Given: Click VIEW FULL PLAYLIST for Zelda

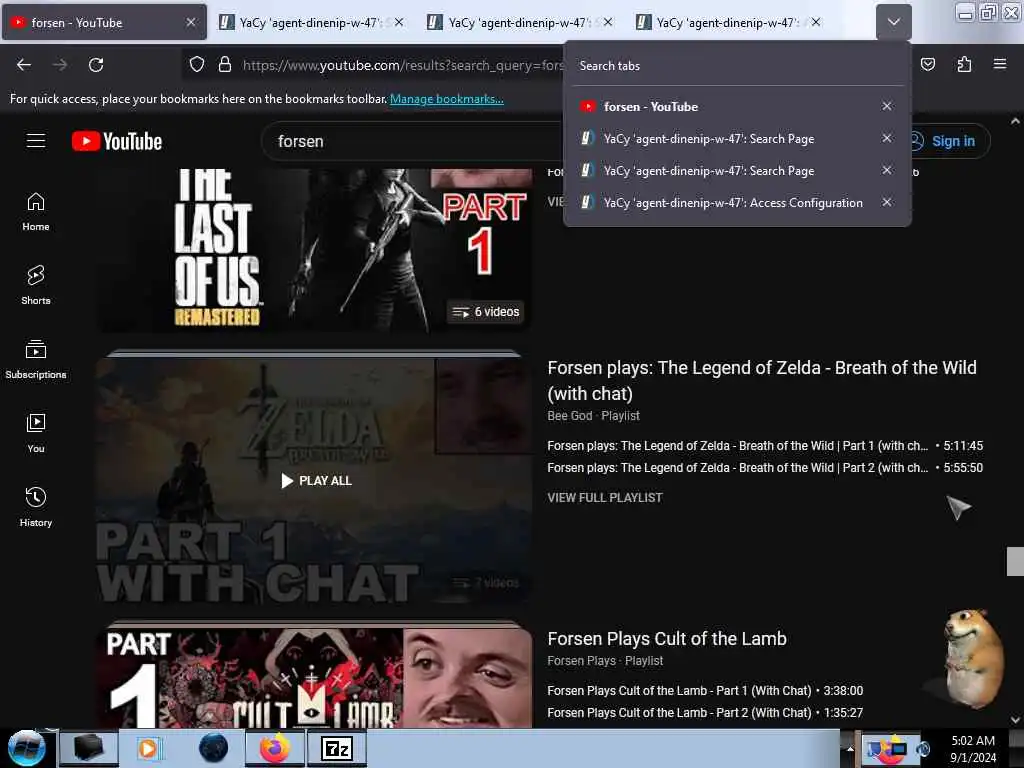Looking at the screenshot, I should (x=605, y=498).
